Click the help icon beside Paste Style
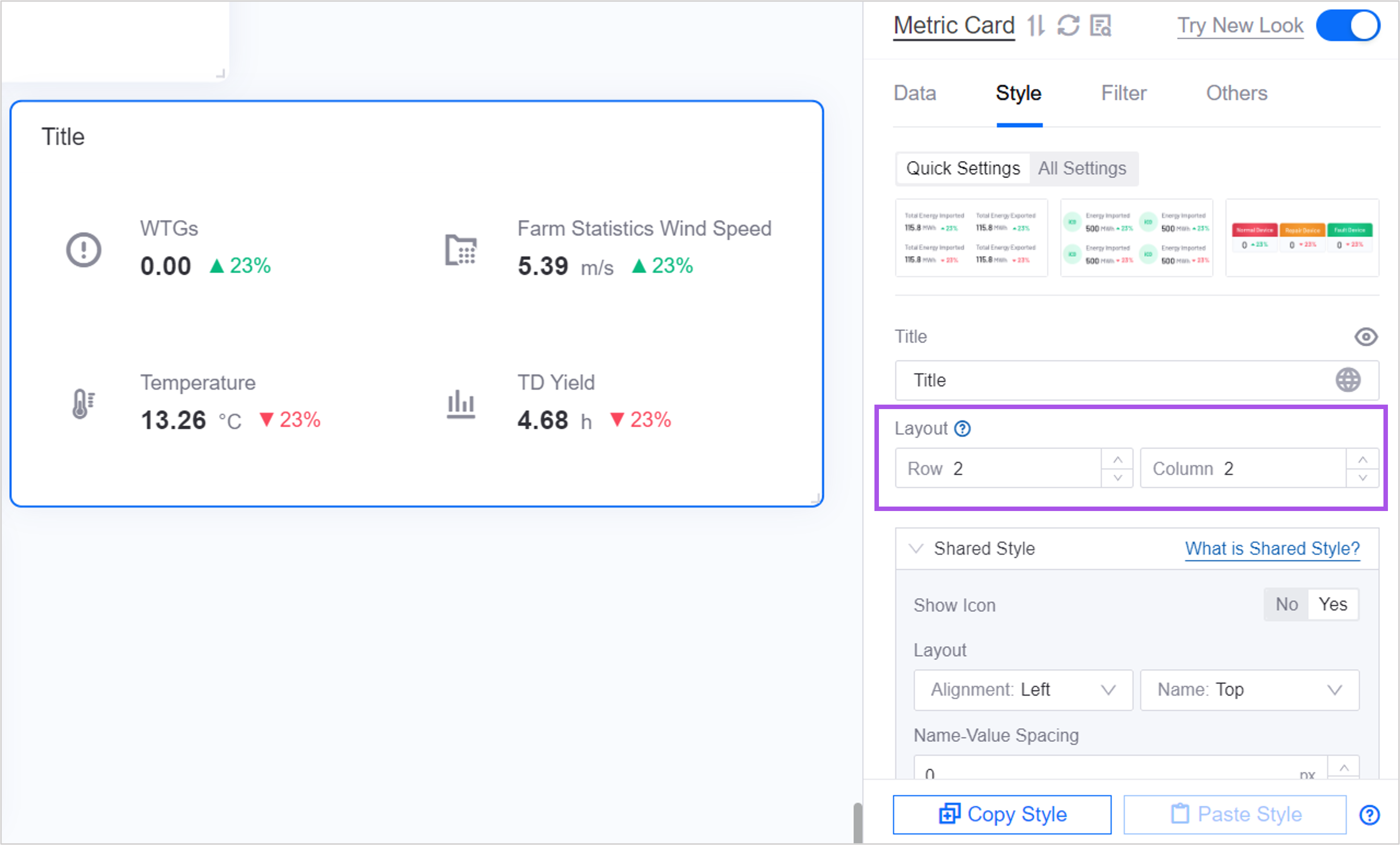1400x845 pixels. click(1369, 814)
